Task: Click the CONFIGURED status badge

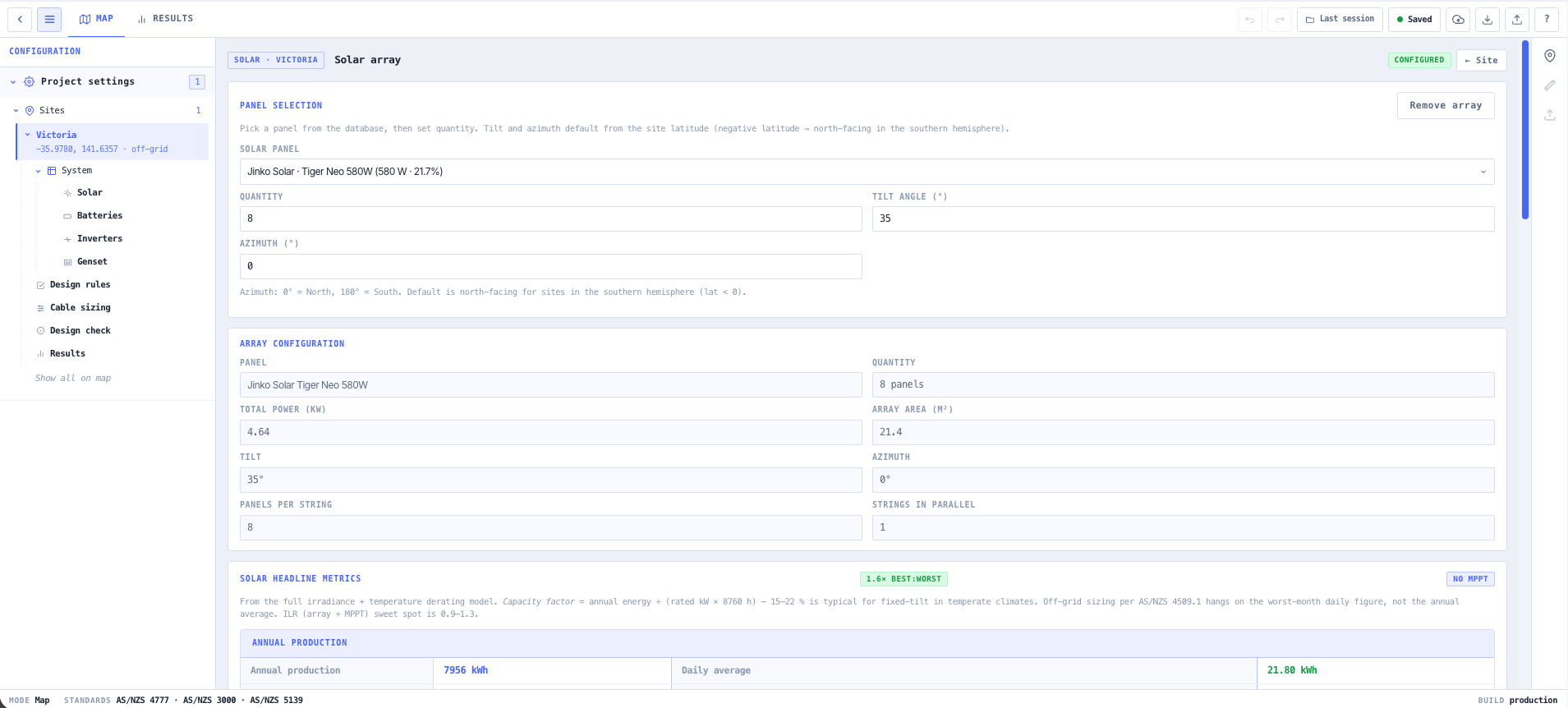Action: 1419,60
